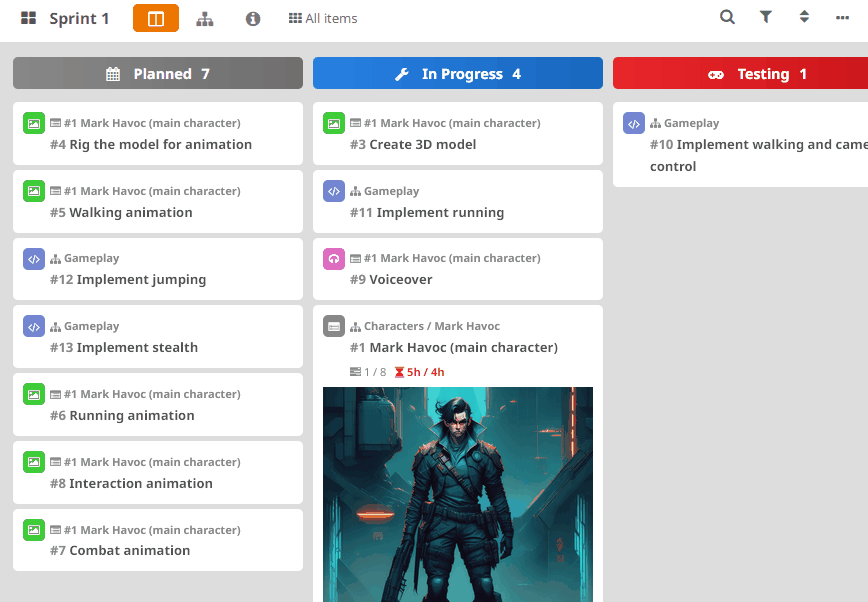The image size is (868, 602).
Task: Open the three-dots more options menu
Action: [x=842, y=17]
